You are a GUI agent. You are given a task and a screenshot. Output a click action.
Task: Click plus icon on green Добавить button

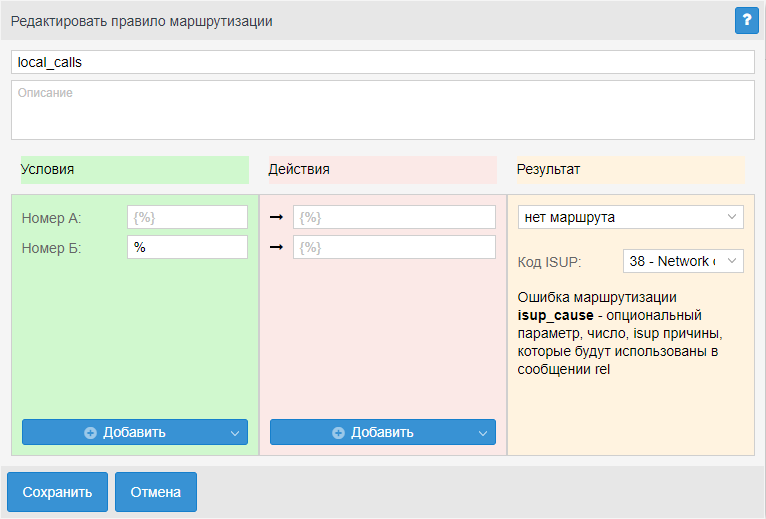point(90,433)
